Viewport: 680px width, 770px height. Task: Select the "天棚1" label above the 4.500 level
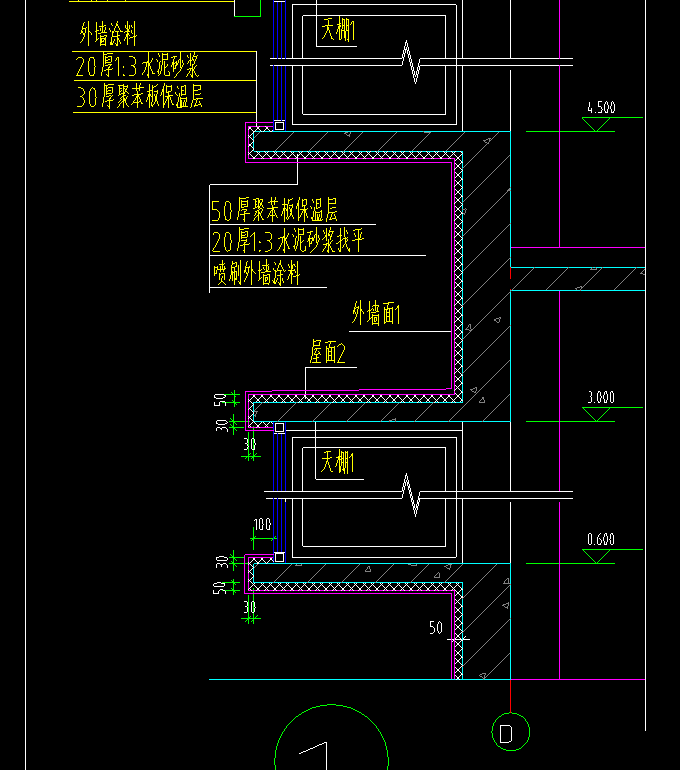(338, 29)
